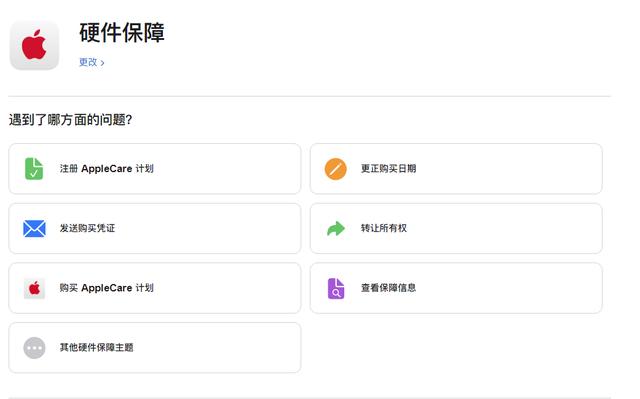This screenshot has height=399, width=640.
Task: Click the green document icon for 注册 AppleCare 计划
Action: 34,168
